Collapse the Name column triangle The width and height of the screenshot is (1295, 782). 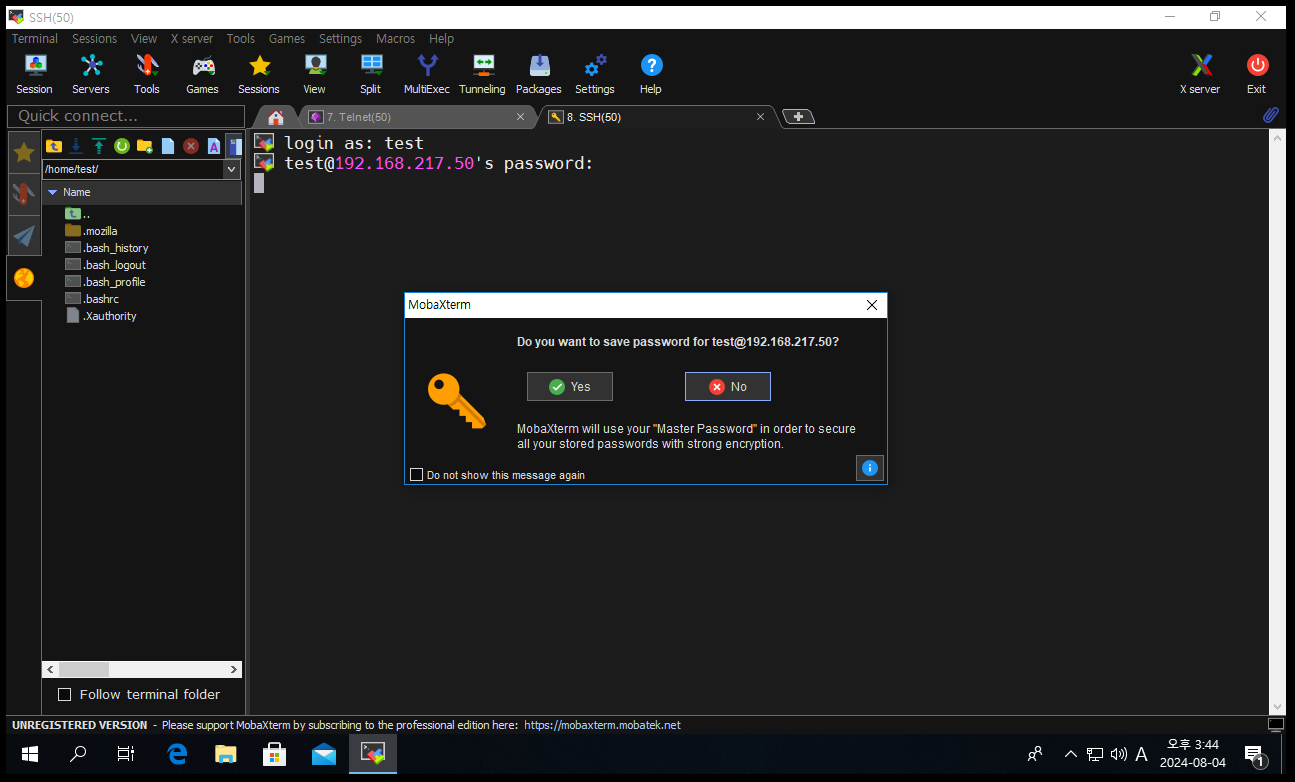click(53, 192)
